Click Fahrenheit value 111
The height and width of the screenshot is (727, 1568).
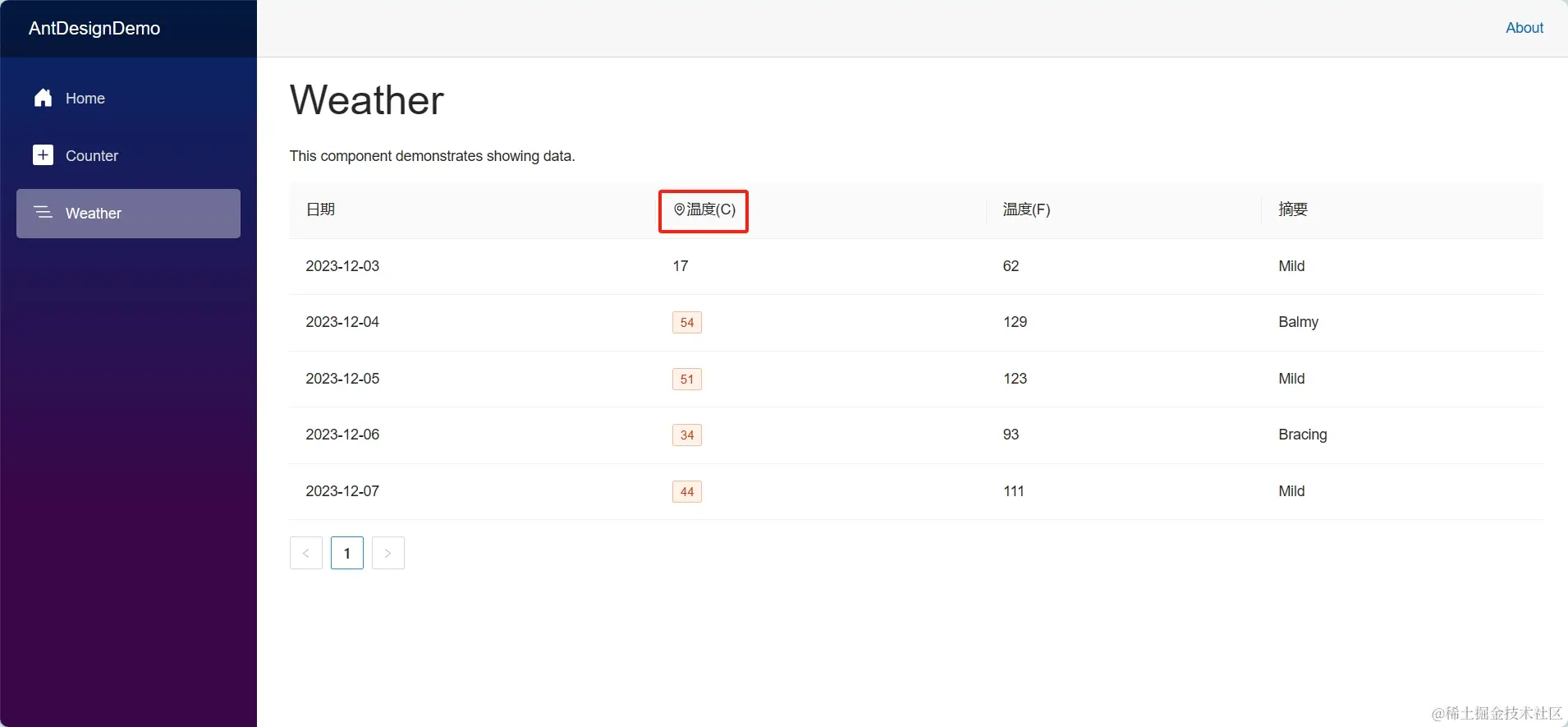(1014, 491)
